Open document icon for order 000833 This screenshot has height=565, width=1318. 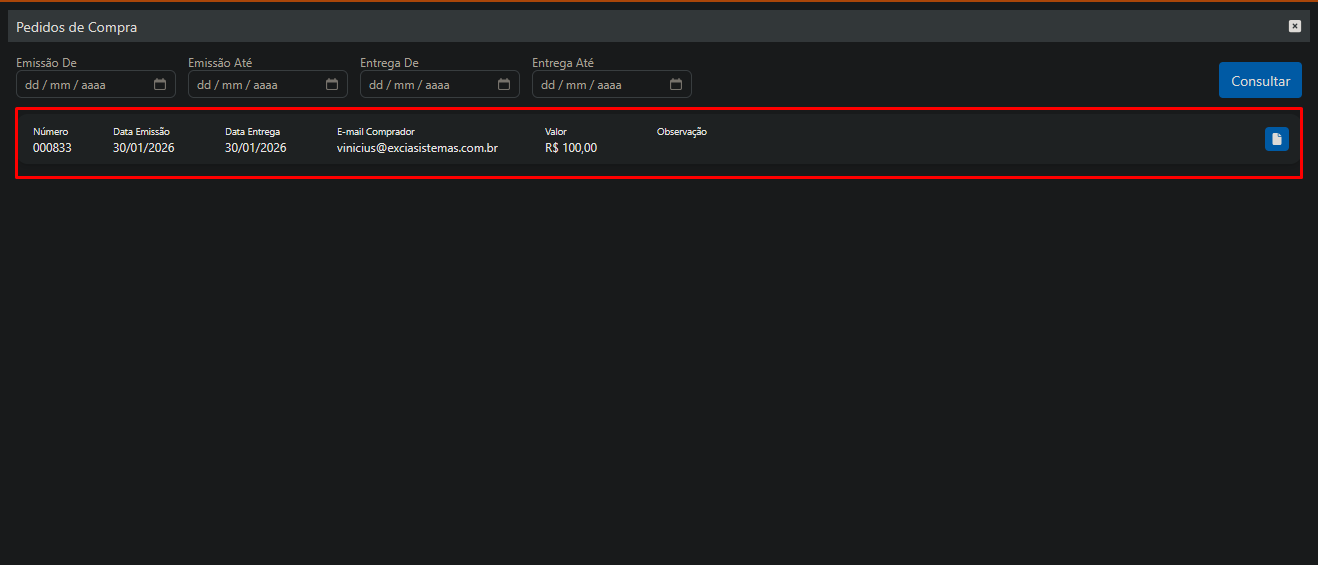pyautogui.click(x=1276, y=139)
